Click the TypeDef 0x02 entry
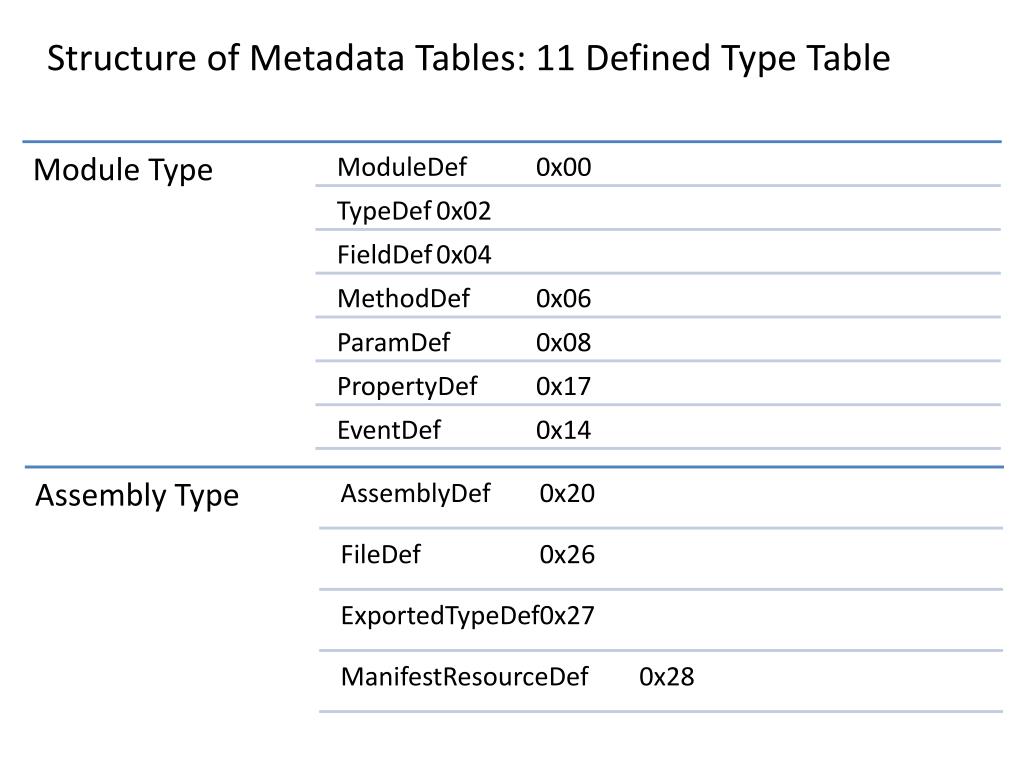The height and width of the screenshot is (768, 1024). 414,212
